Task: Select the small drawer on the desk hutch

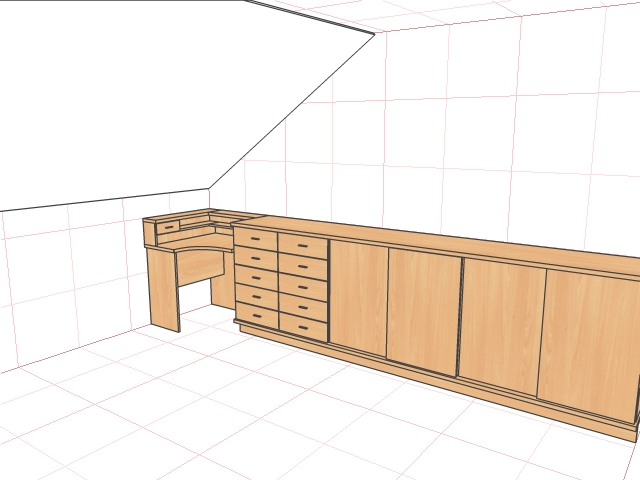Action: [x=169, y=227]
